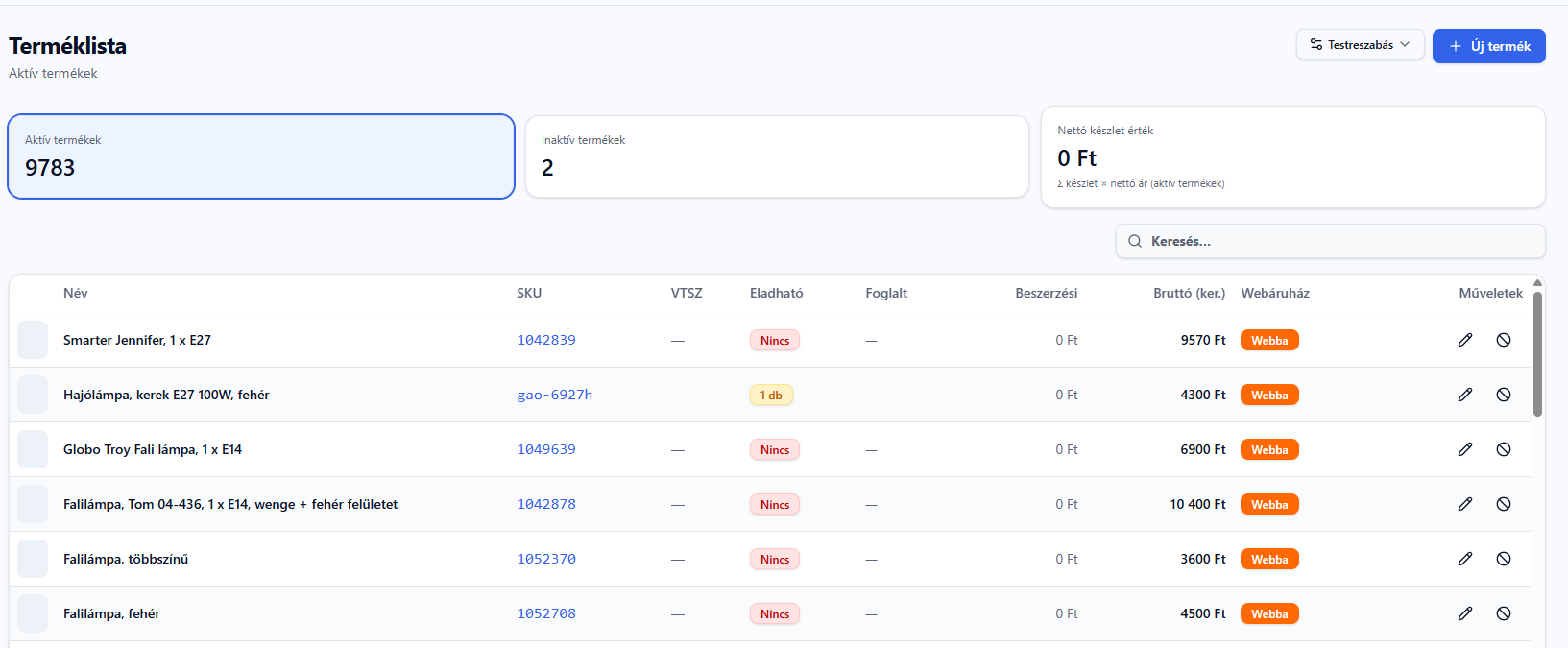The image size is (1568, 648).
Task: Deactivate Smarter Jennifer product via ban icon
Action: [1504, 340]
